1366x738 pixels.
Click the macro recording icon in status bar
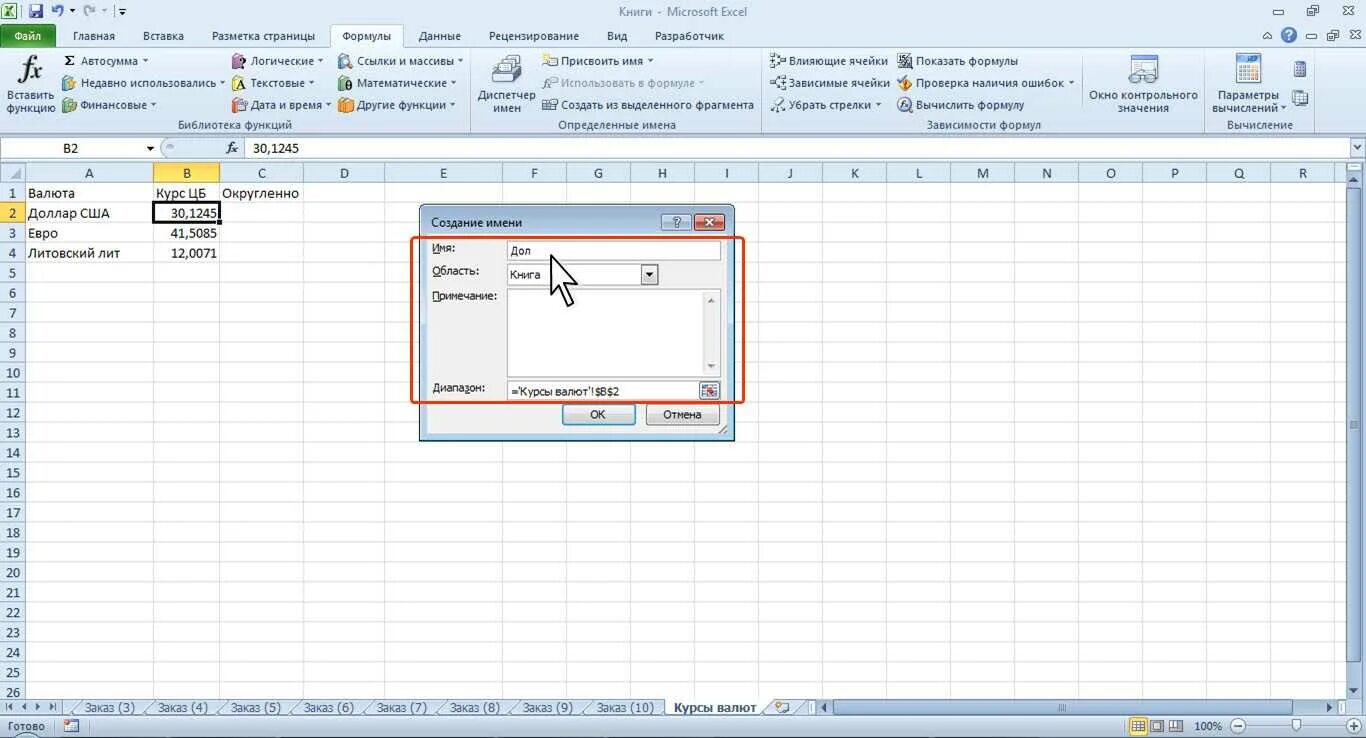tap(71, 726)
